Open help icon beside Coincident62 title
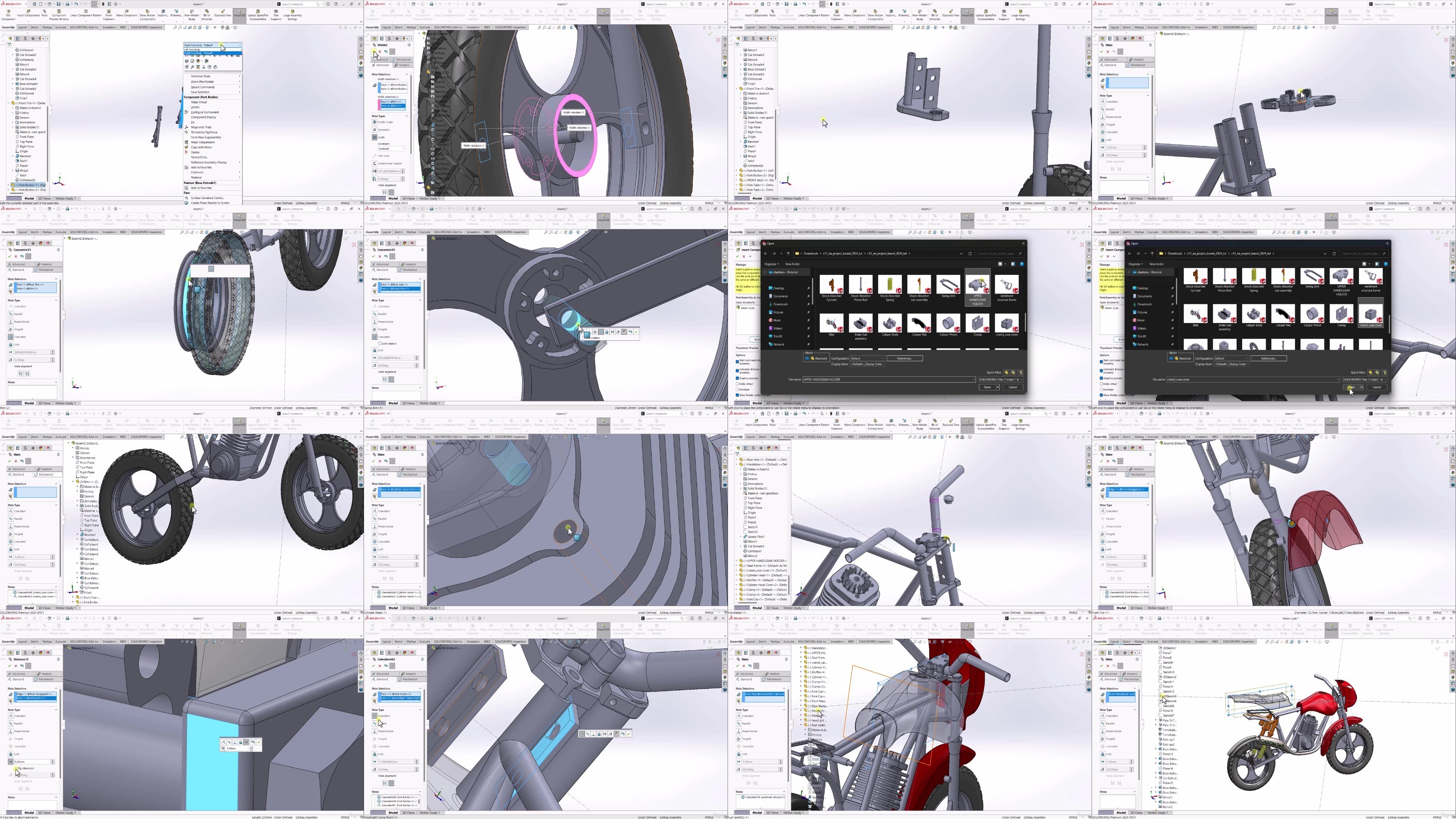This screenshot has height=819, width=1456. point(423,660)
